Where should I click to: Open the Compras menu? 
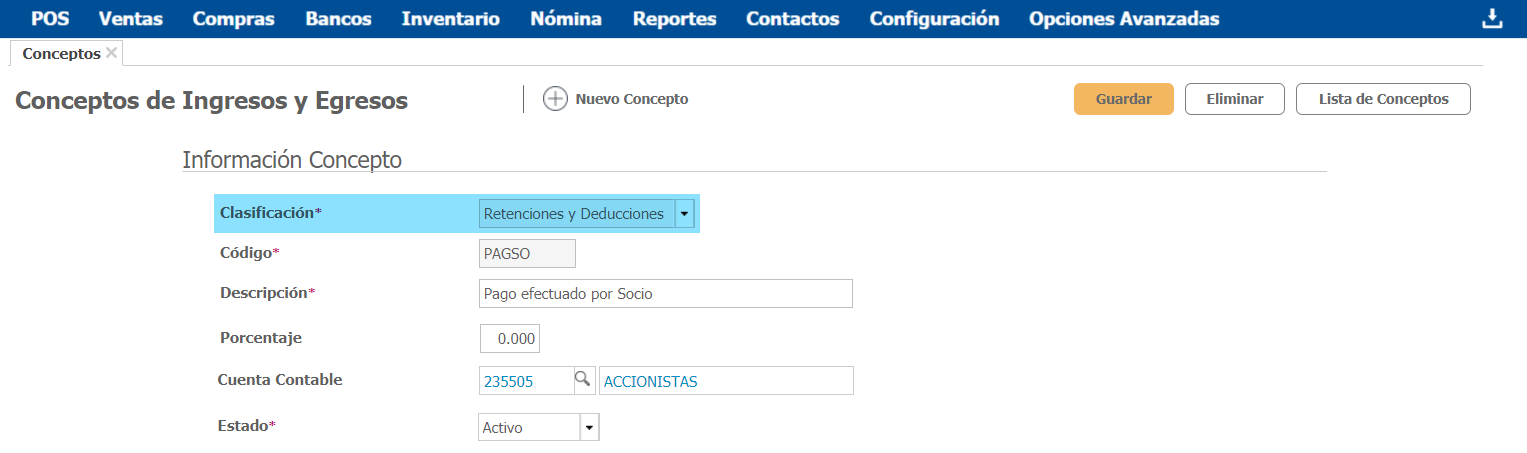click(x=234, y=19)
